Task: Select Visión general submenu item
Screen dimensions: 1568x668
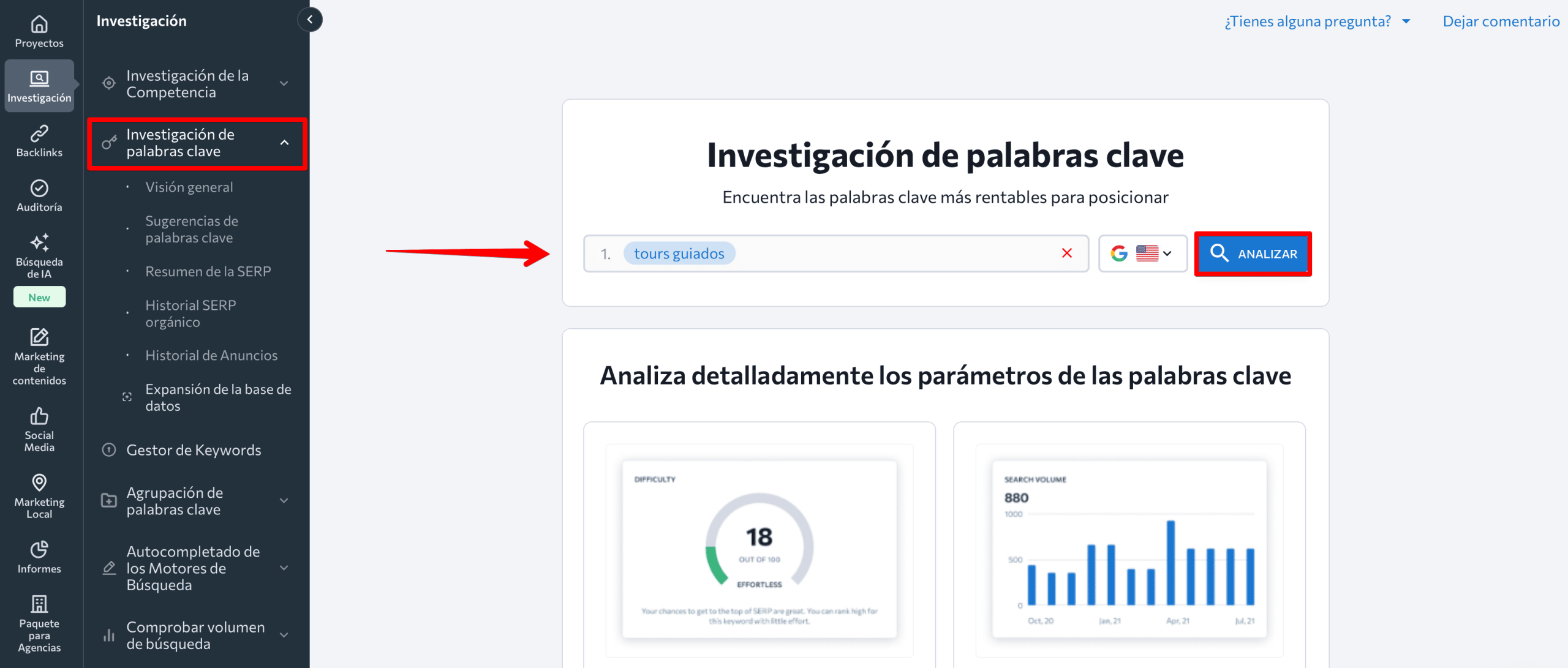Action: (189, 187)
